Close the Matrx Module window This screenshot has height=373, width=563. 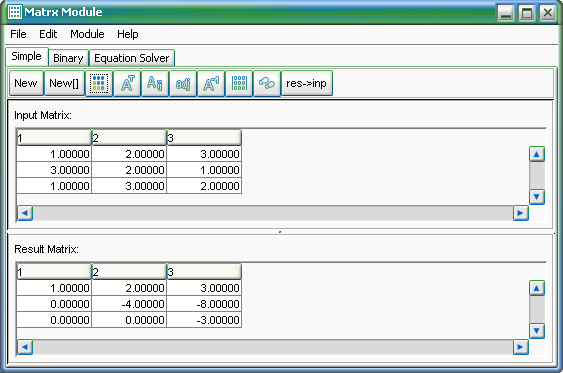(x=548, y=13)
